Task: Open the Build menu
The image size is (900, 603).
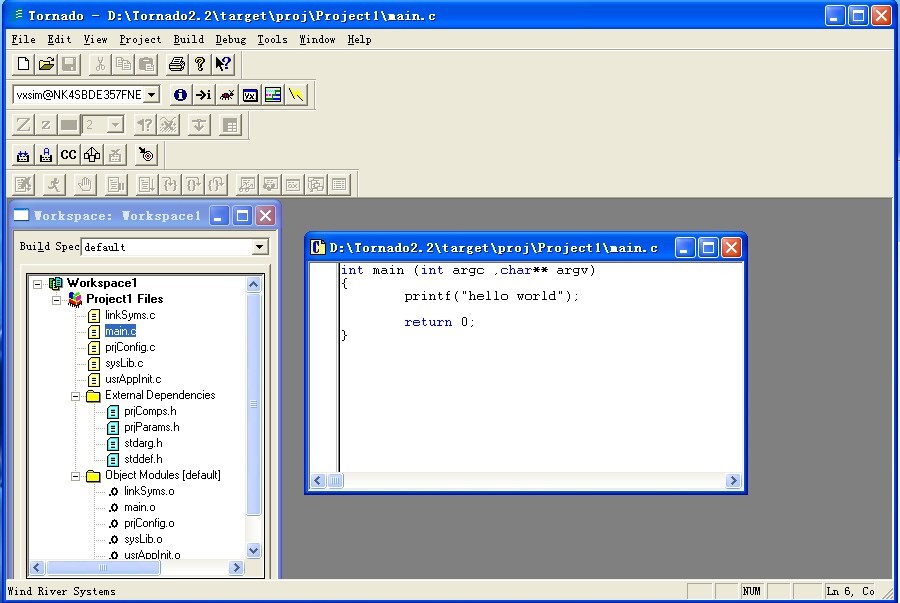Action: click(x=188, y=40)
